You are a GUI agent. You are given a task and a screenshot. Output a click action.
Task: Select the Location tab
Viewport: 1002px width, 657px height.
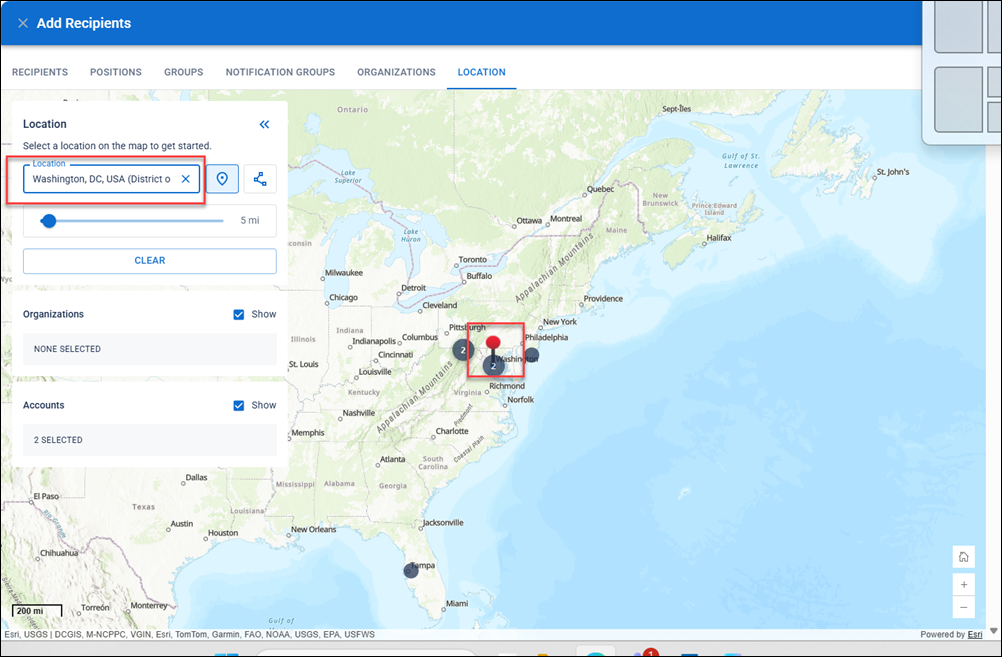coord(481,72)
